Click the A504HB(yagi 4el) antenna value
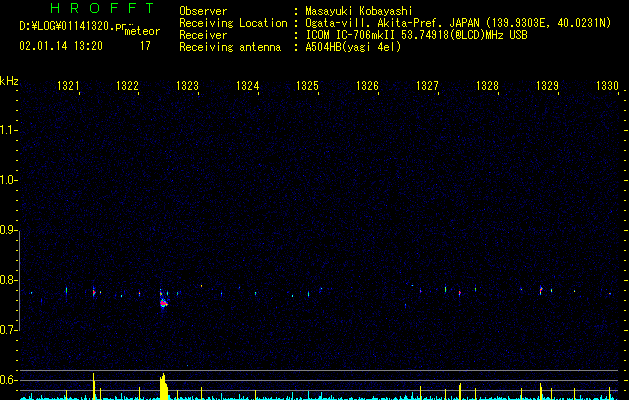This screenshot has height=400, width=629. coord(353,47)
